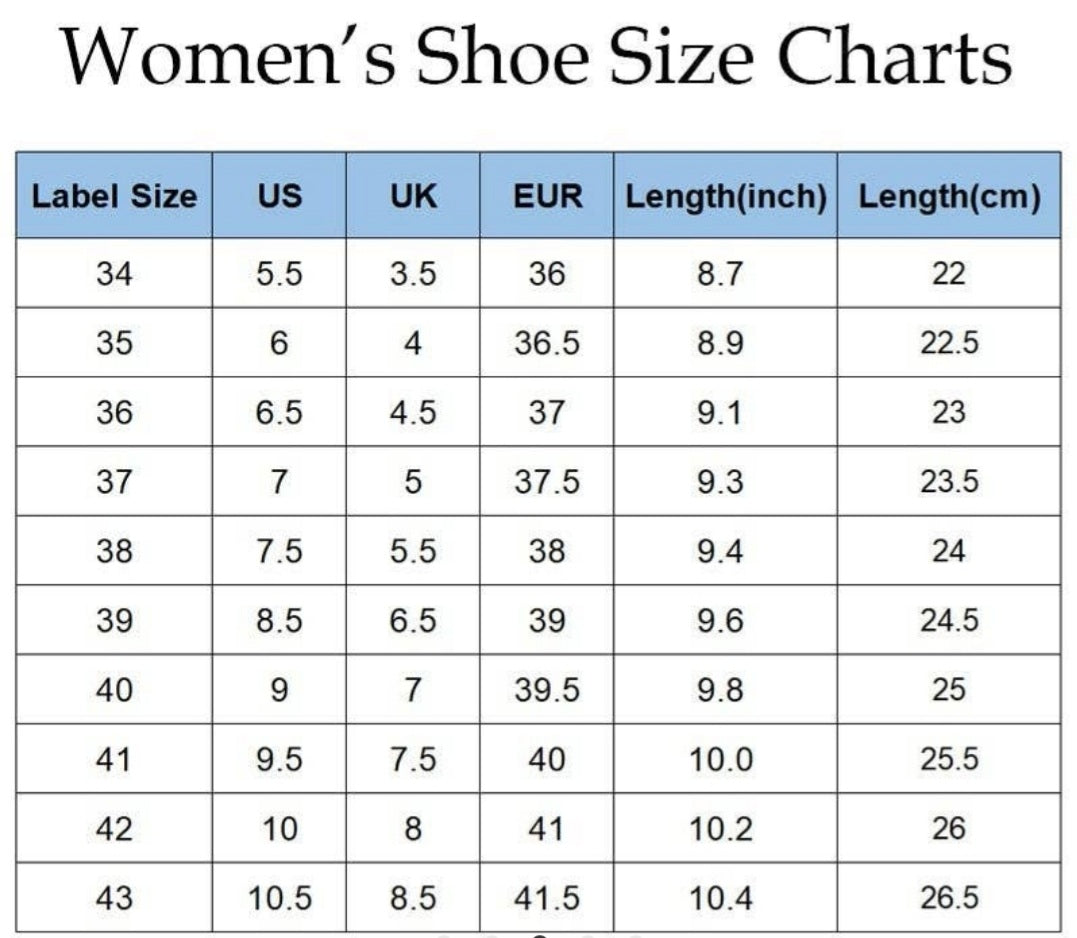Click label size 40 in first column
The width and height of the screenshot is (1077, 938).
pos(114,690)
